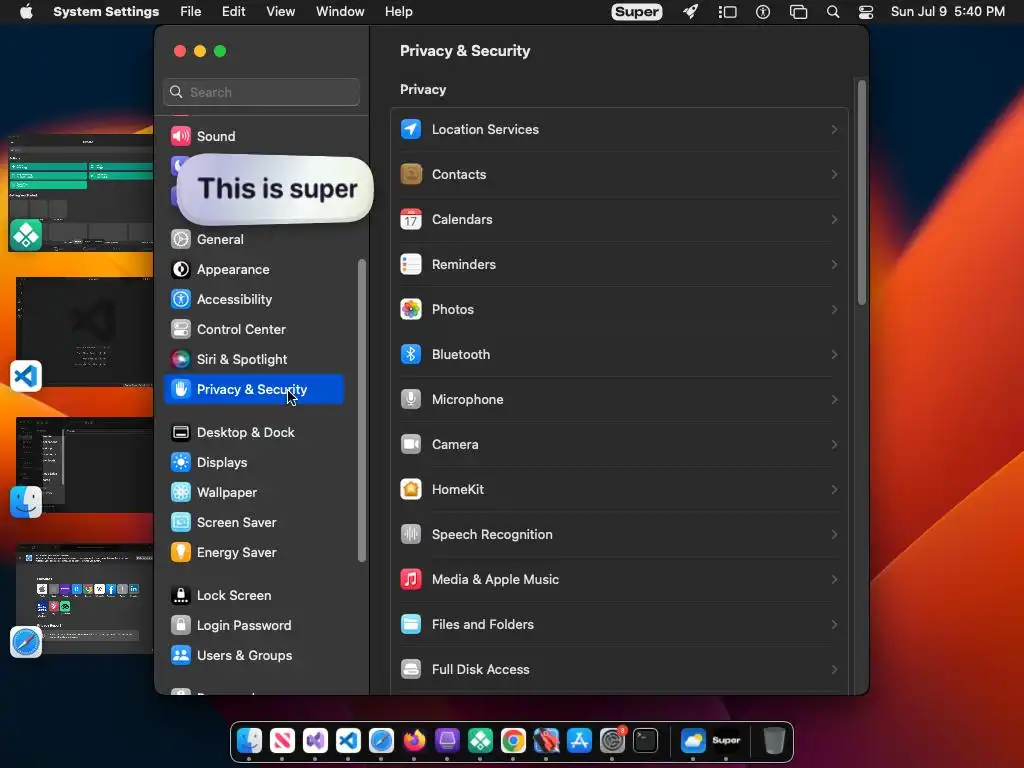Select Sound in the sidebar
Image resolution: width=1024 pixels, height=768 pixels.
tap(253, 136)
